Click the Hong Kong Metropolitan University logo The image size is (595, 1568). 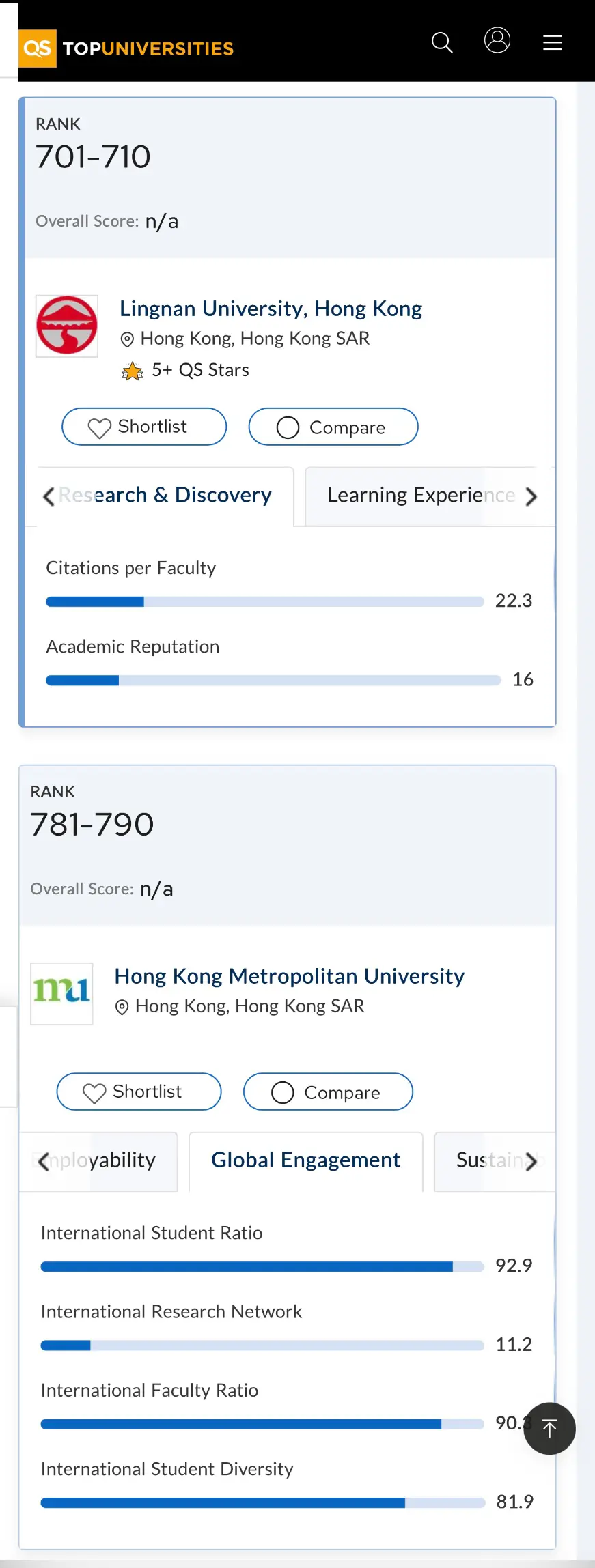point(61,993)
